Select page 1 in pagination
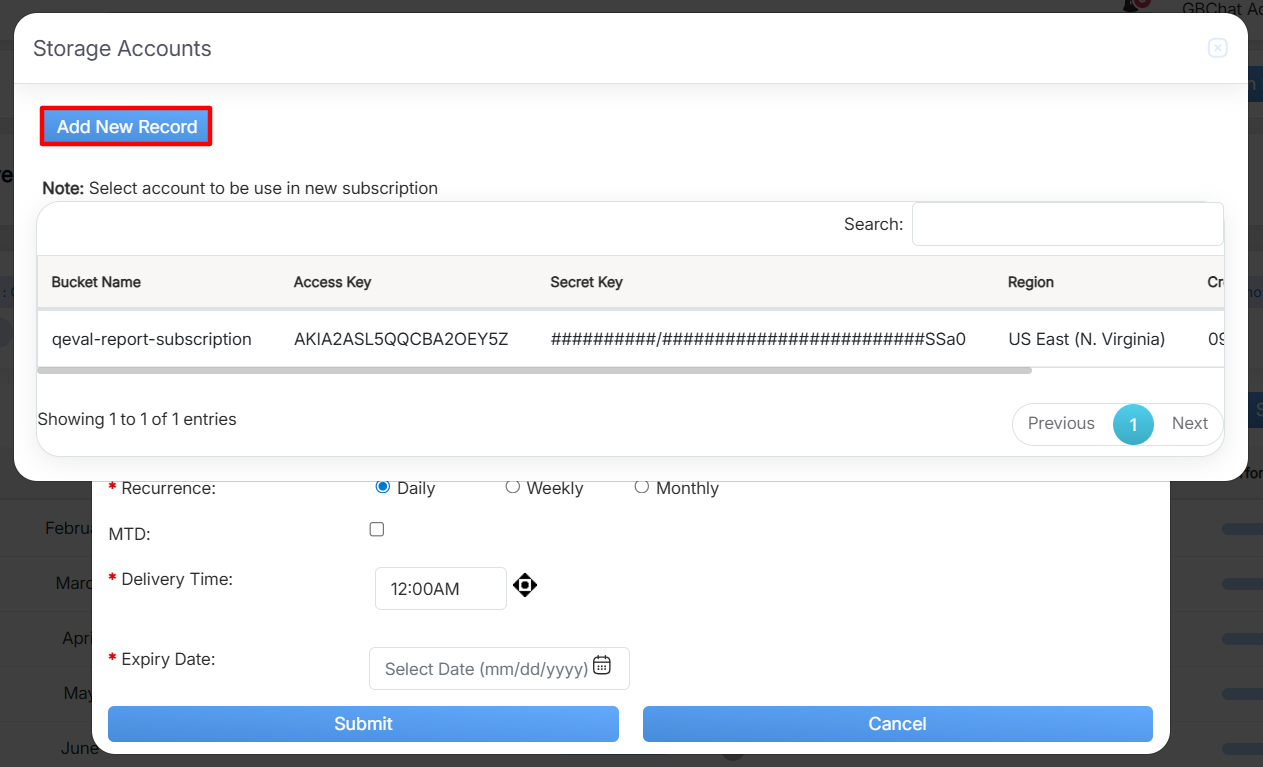1263x767 pixels. [1133, 424]
